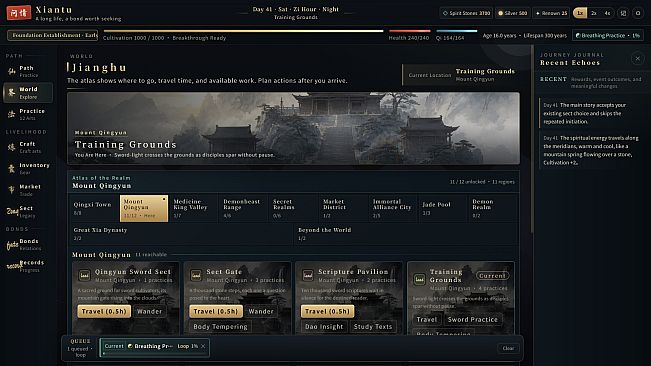Click the Renown star indicator

pyautogui.click(x=551, y=13)
